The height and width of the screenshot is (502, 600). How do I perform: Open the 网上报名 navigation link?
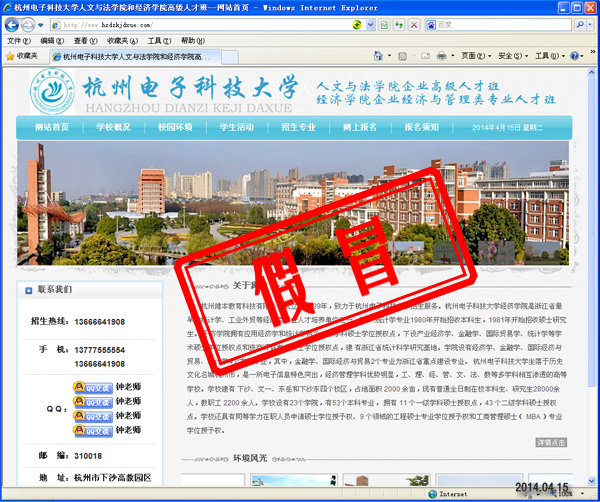(360, 127)
